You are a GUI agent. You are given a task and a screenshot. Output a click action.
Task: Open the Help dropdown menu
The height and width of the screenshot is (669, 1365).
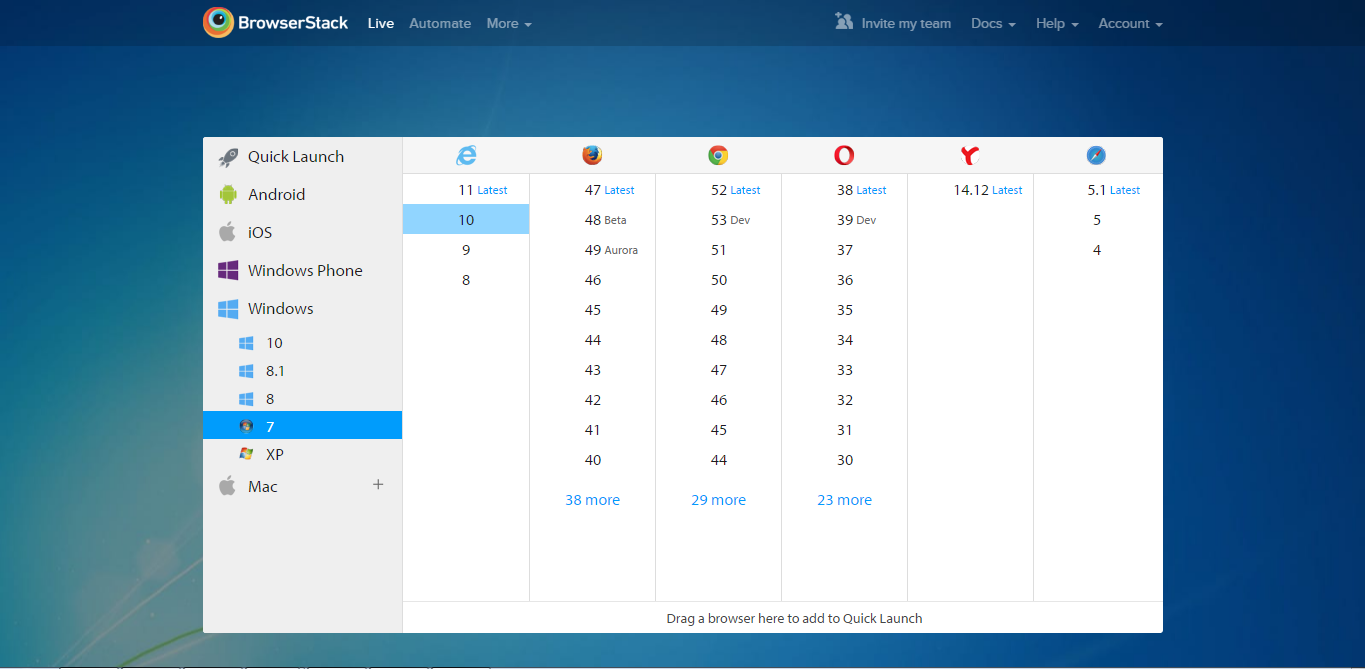tap(1057, 23)
